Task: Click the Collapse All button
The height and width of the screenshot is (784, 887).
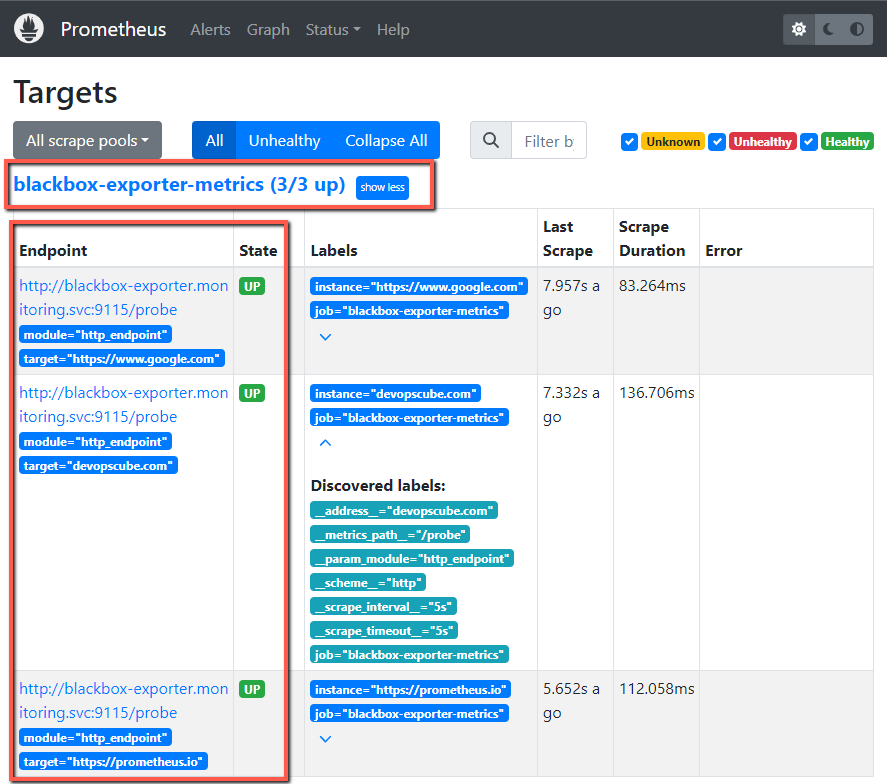Action: tap(386, 140)
